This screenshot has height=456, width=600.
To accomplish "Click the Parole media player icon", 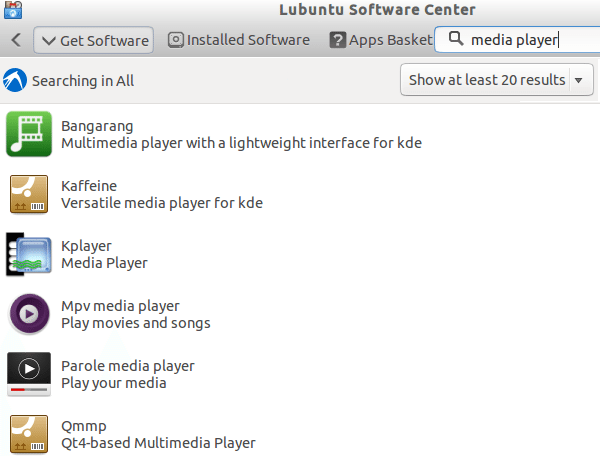I will (29, 374).
